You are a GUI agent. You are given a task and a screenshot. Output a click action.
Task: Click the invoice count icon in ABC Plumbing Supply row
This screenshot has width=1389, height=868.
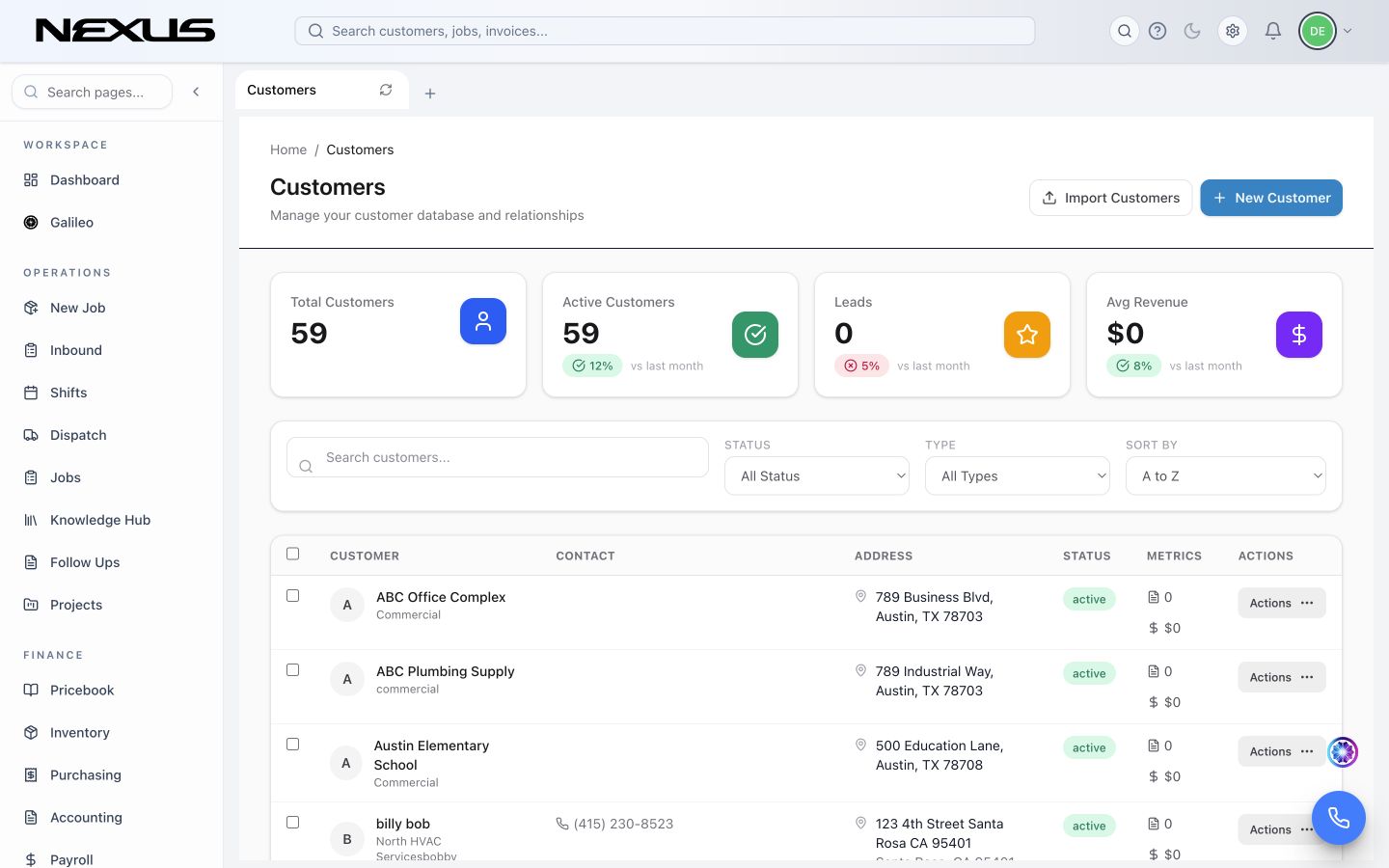pos(1154,671)
